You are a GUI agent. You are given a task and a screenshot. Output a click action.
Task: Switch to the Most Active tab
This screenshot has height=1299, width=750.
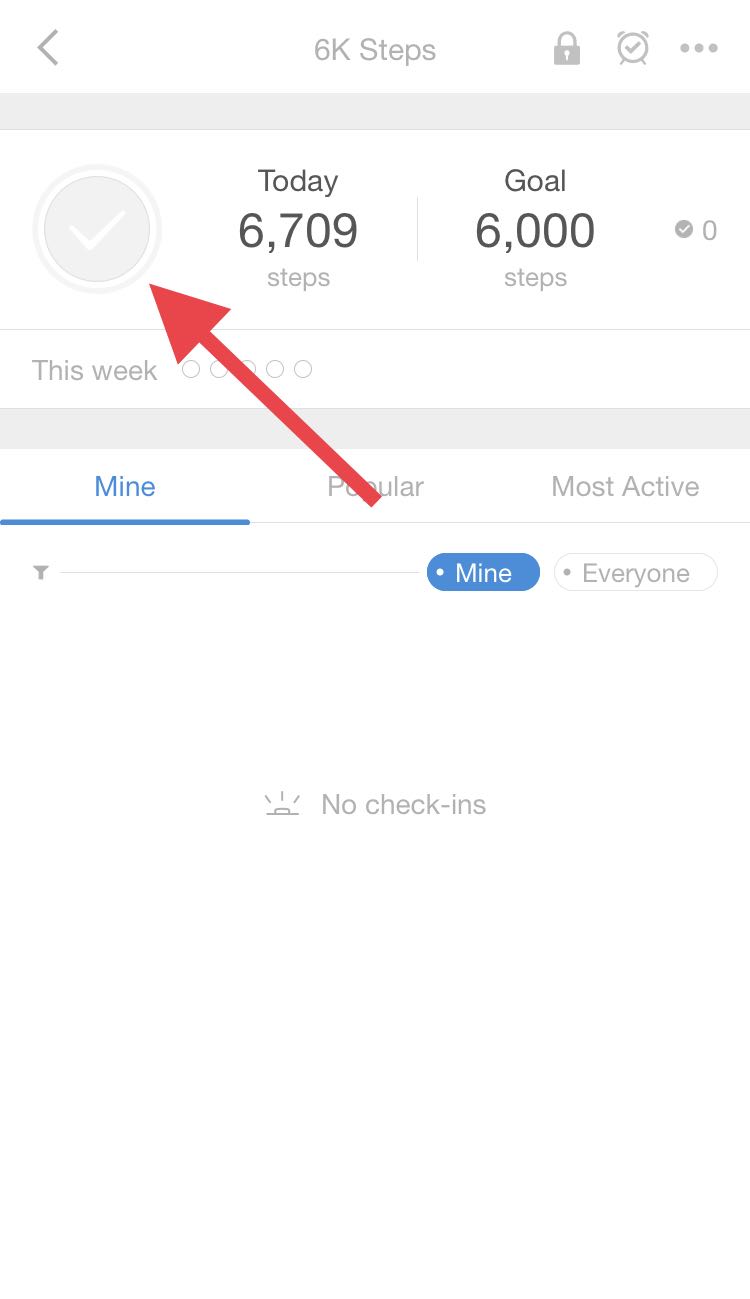coord(625,487)
